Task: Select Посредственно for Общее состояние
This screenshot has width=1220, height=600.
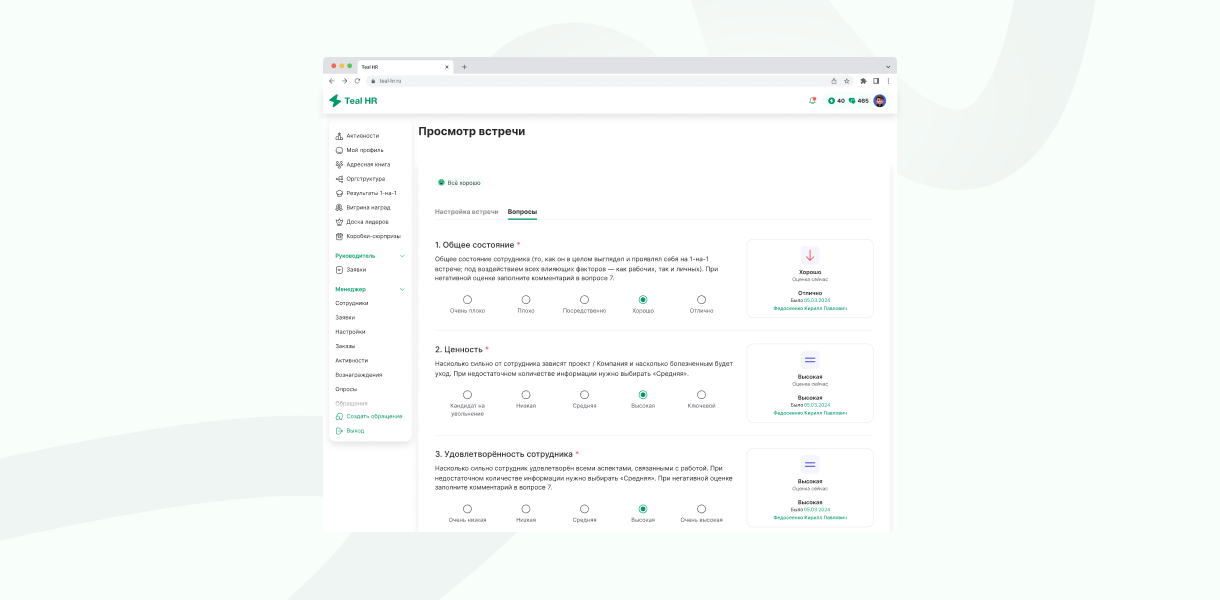Action: pyautogui.click(x=584, y=299)
